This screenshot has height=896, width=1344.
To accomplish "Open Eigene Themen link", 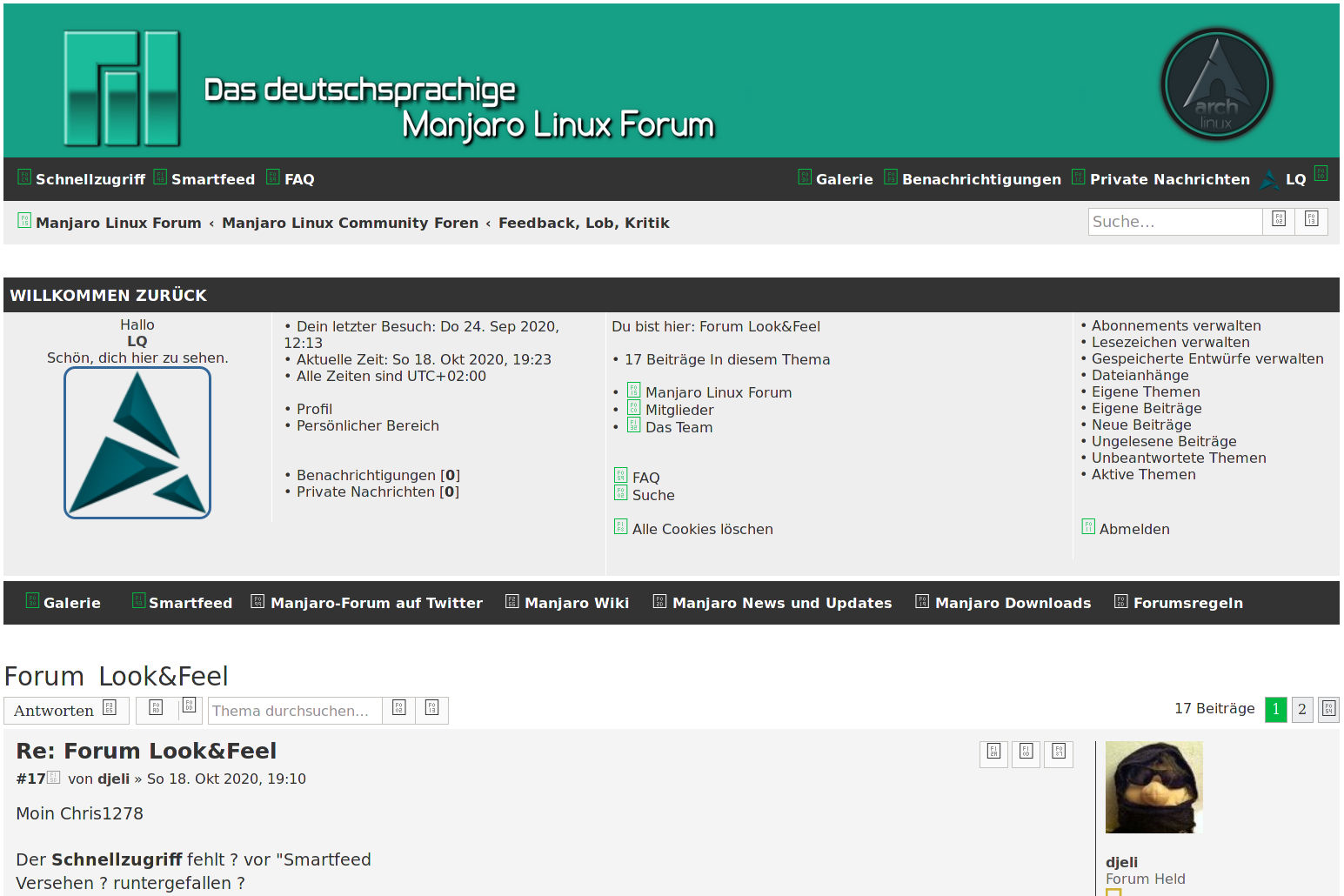I will (1146, 391).
